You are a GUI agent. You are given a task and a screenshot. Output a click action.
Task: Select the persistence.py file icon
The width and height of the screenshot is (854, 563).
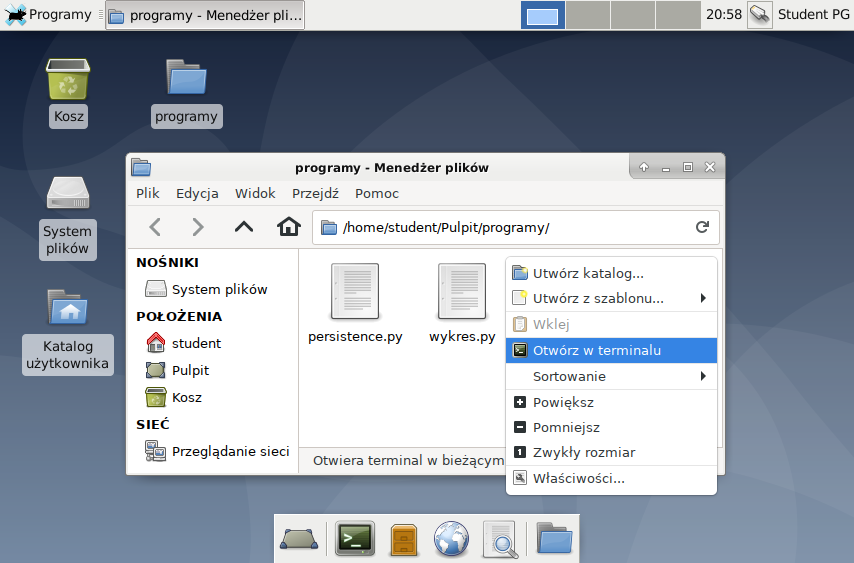click(x=355, y=291)
